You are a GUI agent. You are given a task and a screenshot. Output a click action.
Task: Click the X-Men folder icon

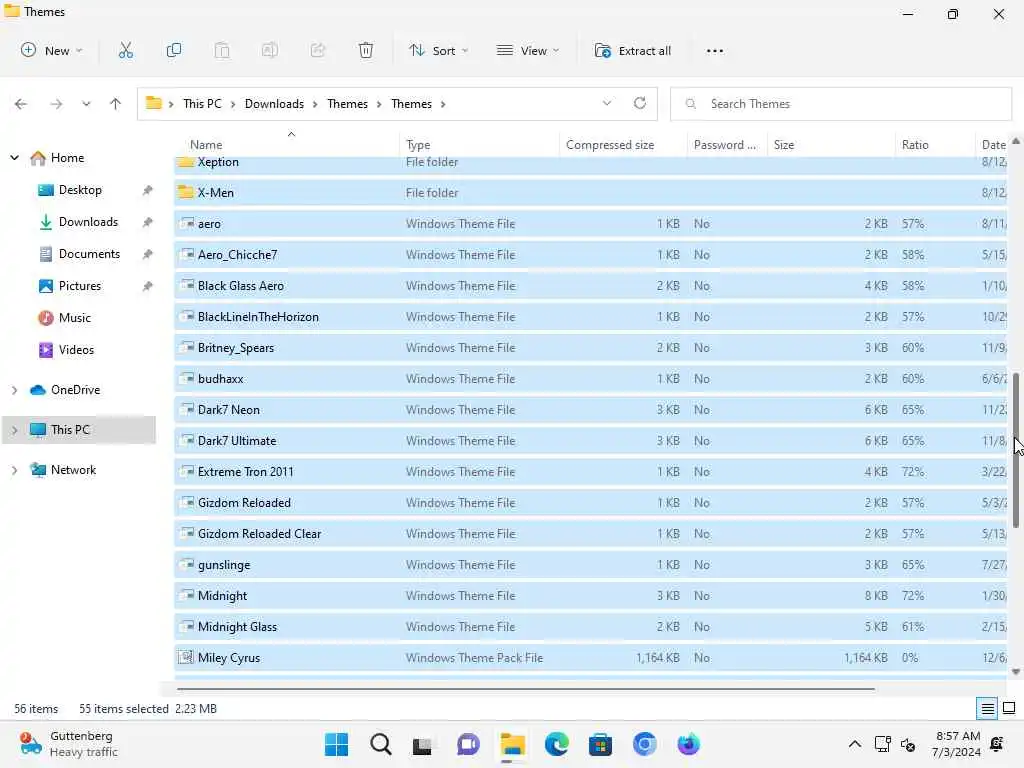pyautogui.click(x=186, y=192)
